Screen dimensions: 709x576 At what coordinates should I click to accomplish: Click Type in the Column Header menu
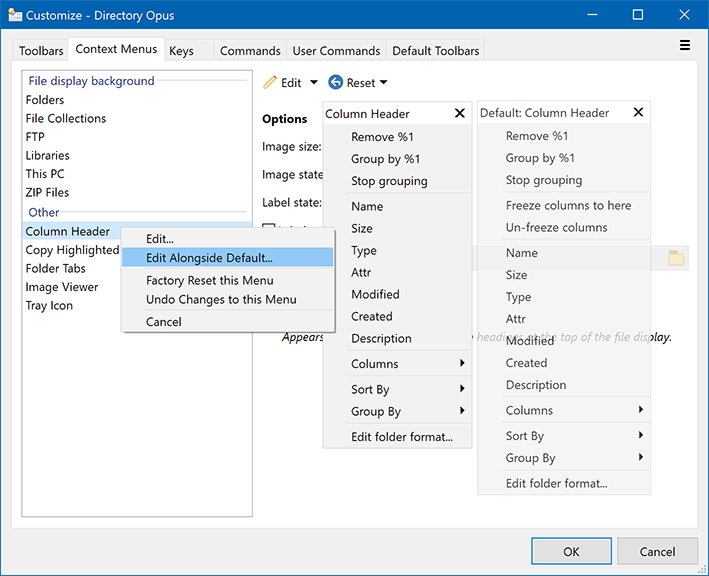point(398,250)
